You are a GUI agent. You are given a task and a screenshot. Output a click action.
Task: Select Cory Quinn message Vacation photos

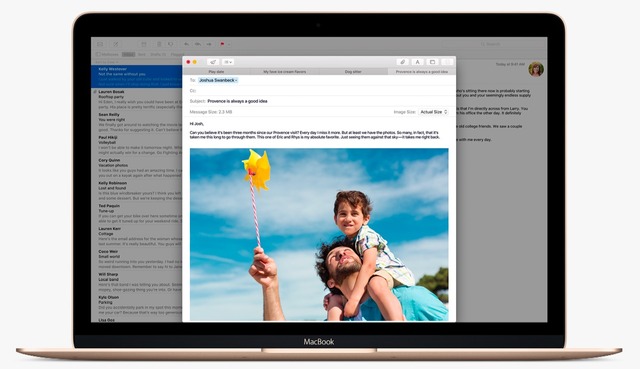[136, 168]
